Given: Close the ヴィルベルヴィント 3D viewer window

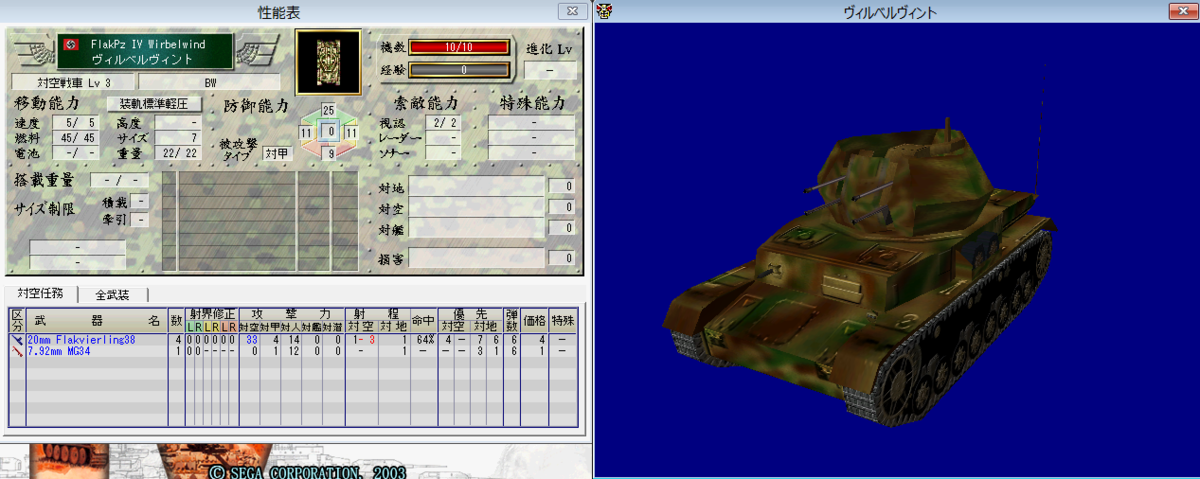Looking at the screenshot, I should tap(1181, 11).
